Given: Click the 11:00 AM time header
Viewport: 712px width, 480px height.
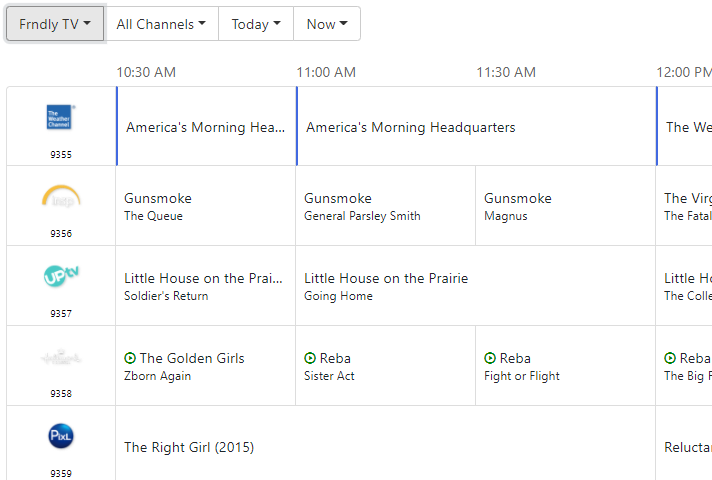Looking at the screenshot, I should 326,72.
